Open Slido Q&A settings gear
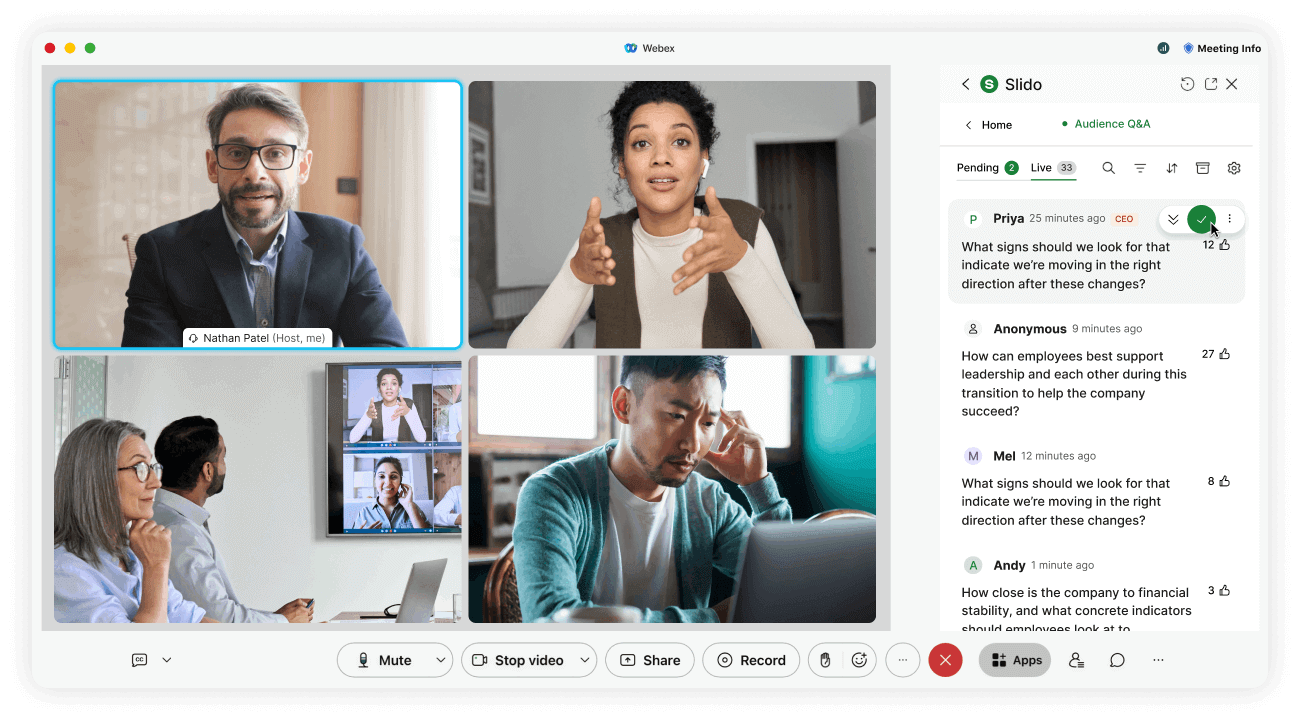Viewport: 1300px width, 720px height. pyautogui.click(x=1233, y=168)
